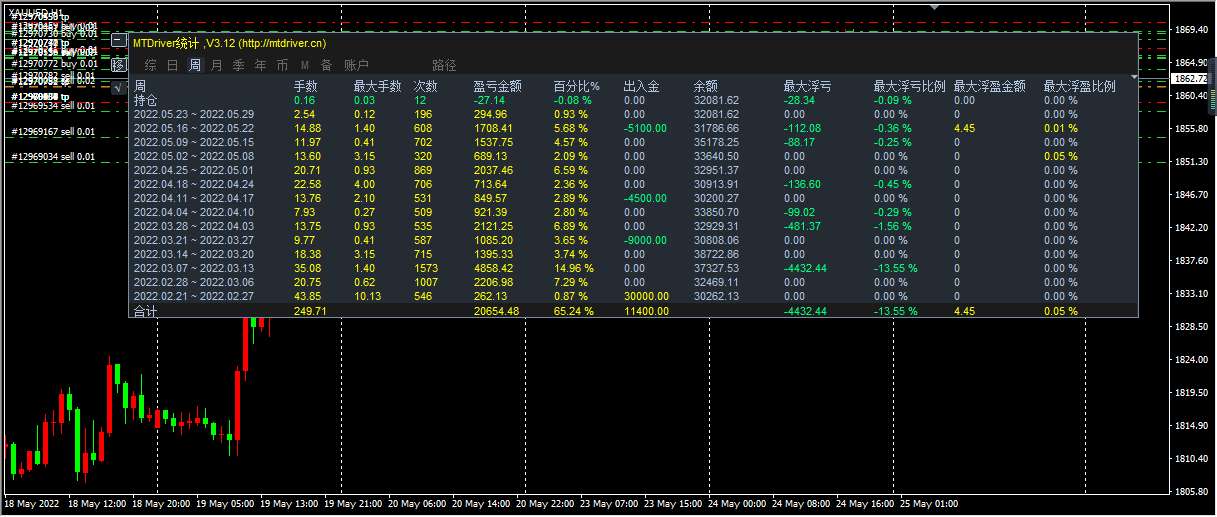Click the 合计 totals row label
Screen dimensions: 1217x517
146,312
